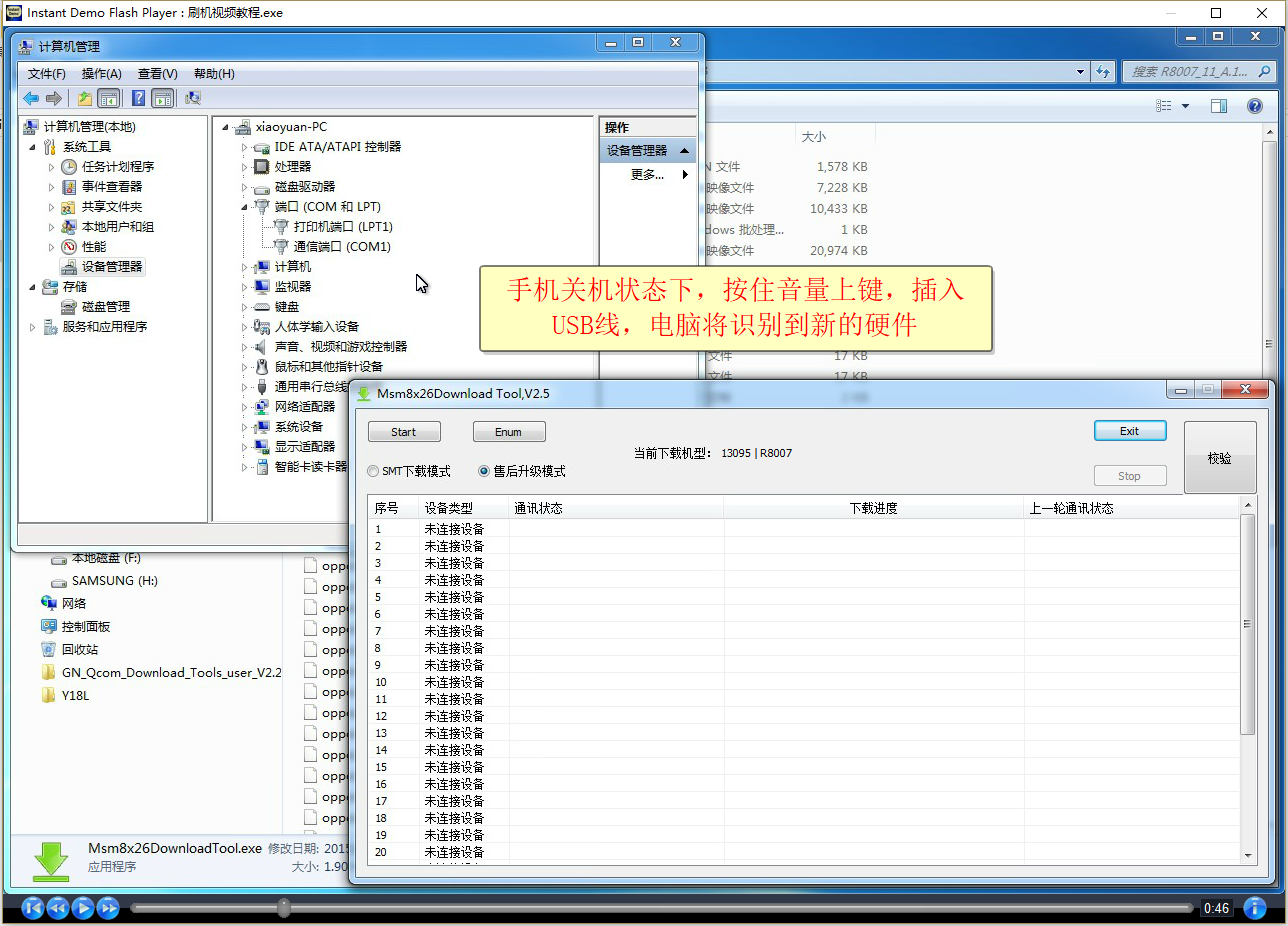
Task: Open the Recycle Bin icon in Explorer sidebar
Action: point(49,649)
